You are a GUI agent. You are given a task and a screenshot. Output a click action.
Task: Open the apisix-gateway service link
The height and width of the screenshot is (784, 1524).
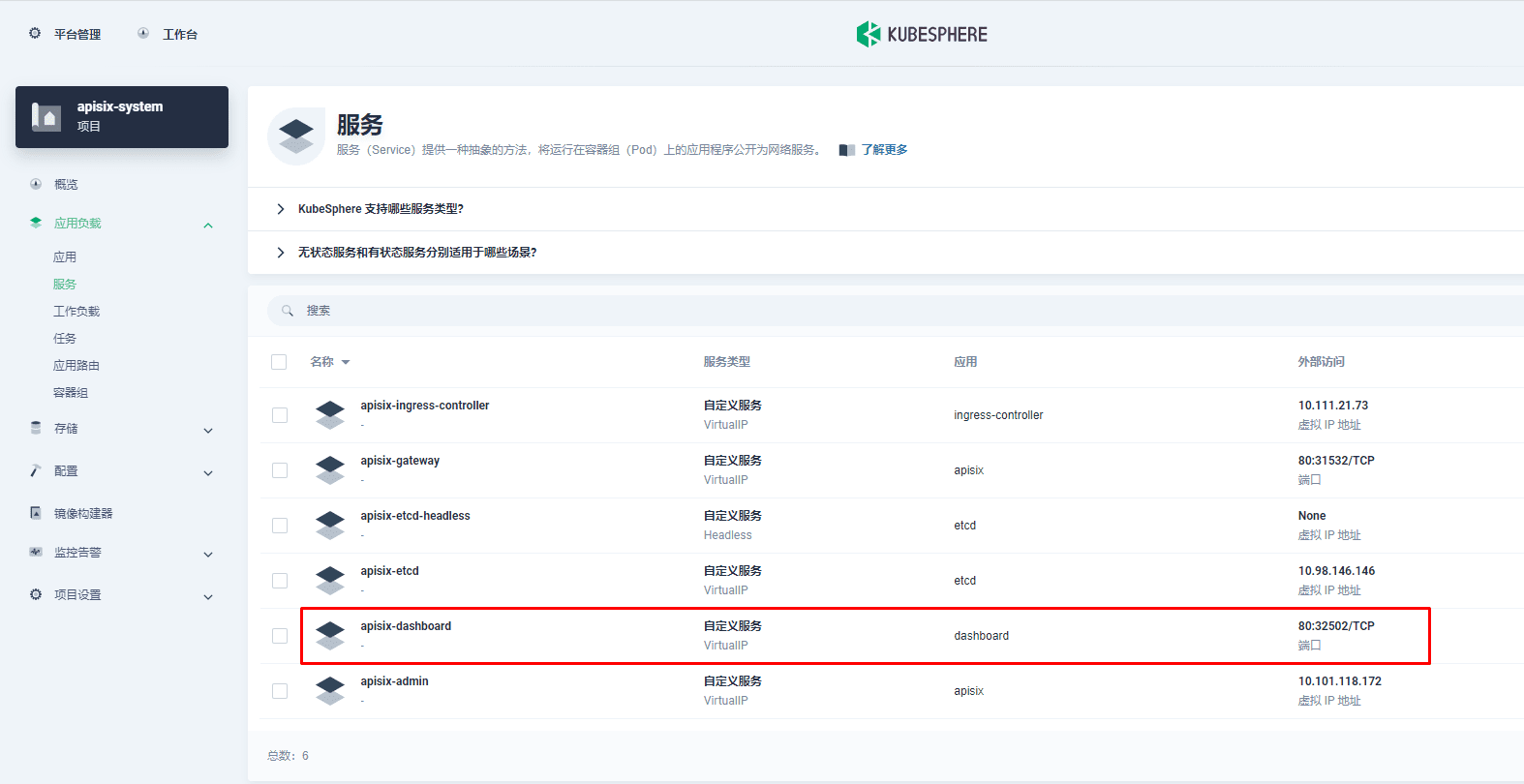tap(400, 461)
